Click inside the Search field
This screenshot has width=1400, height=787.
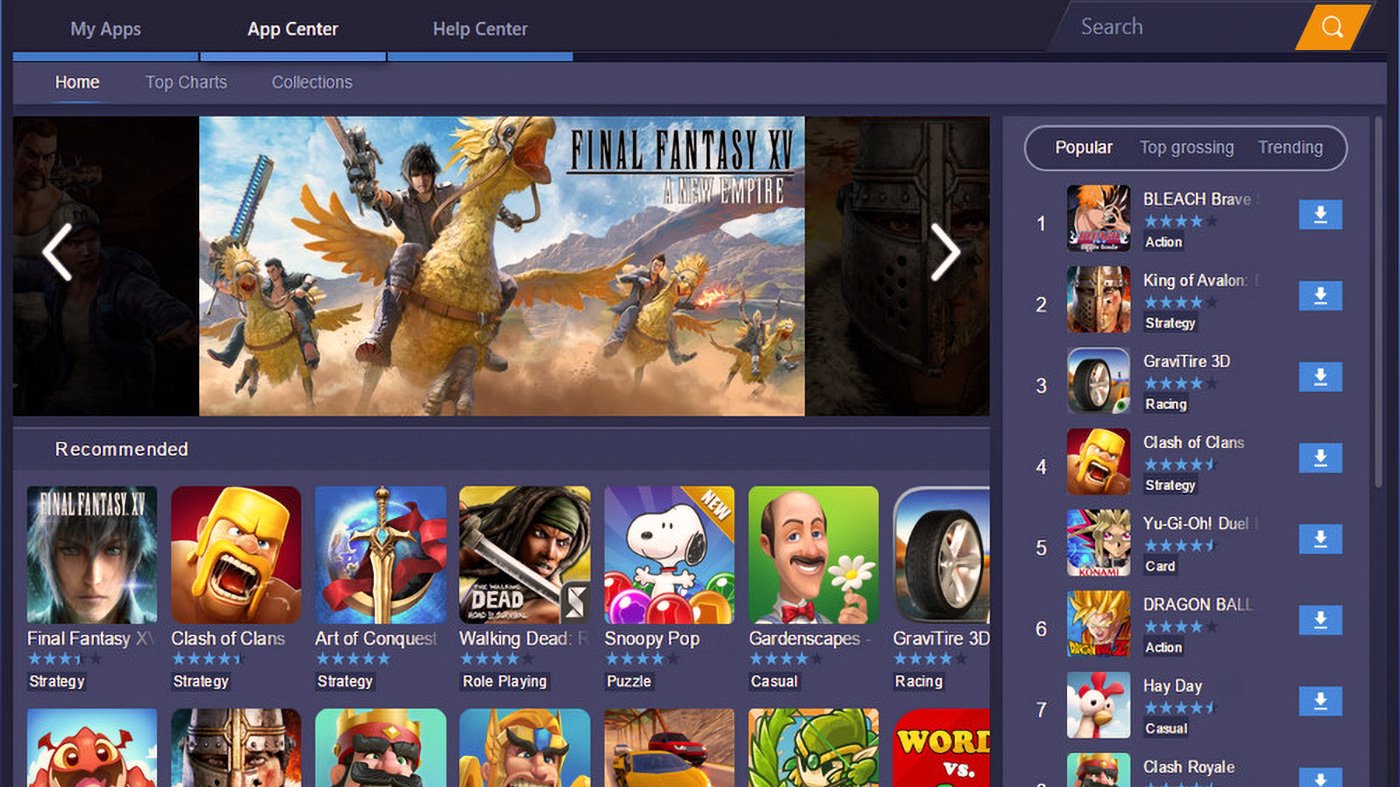pos(1180,27)
